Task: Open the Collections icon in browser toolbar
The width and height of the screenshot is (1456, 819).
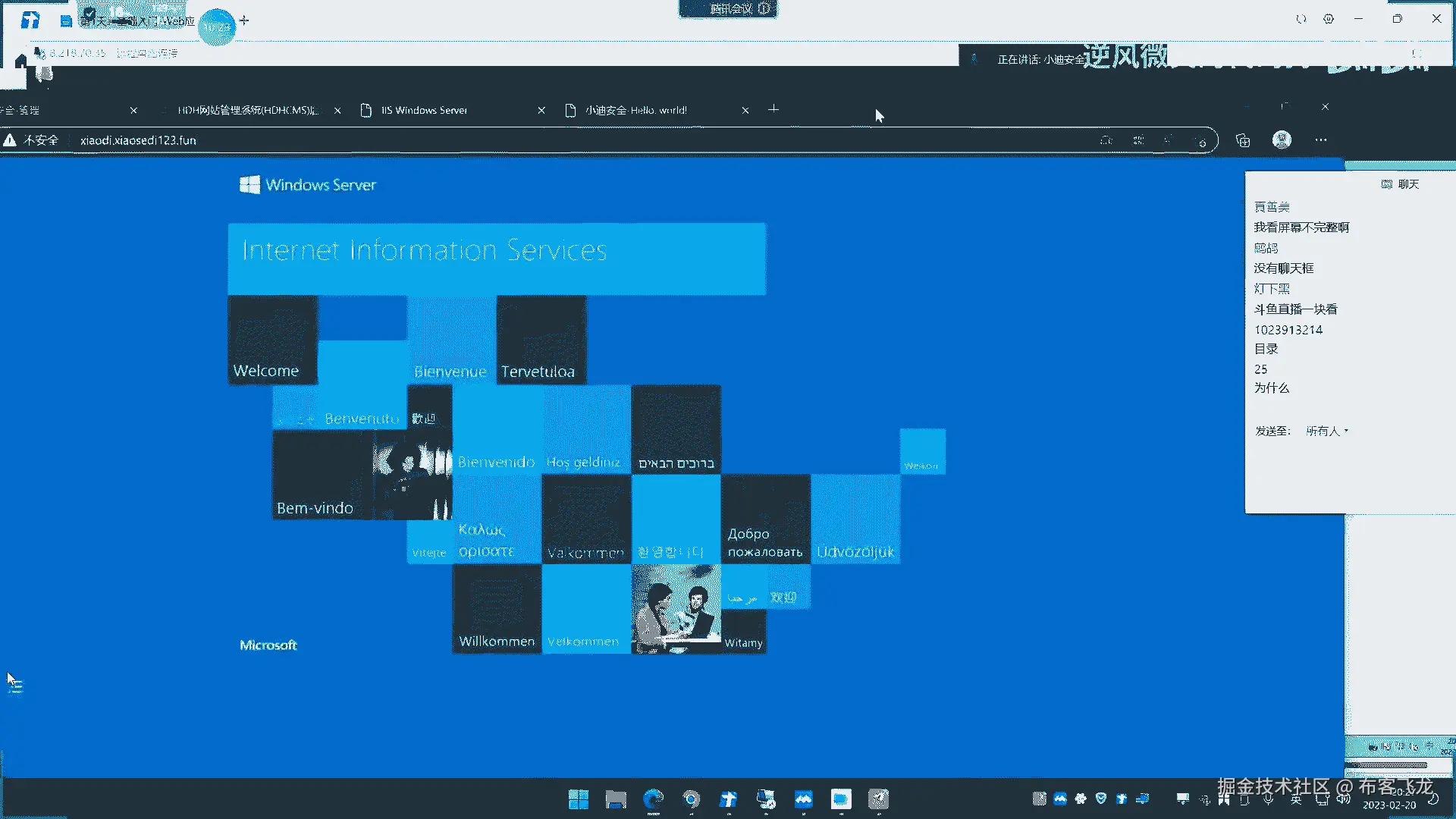Action: click(x=1242, y=140)
